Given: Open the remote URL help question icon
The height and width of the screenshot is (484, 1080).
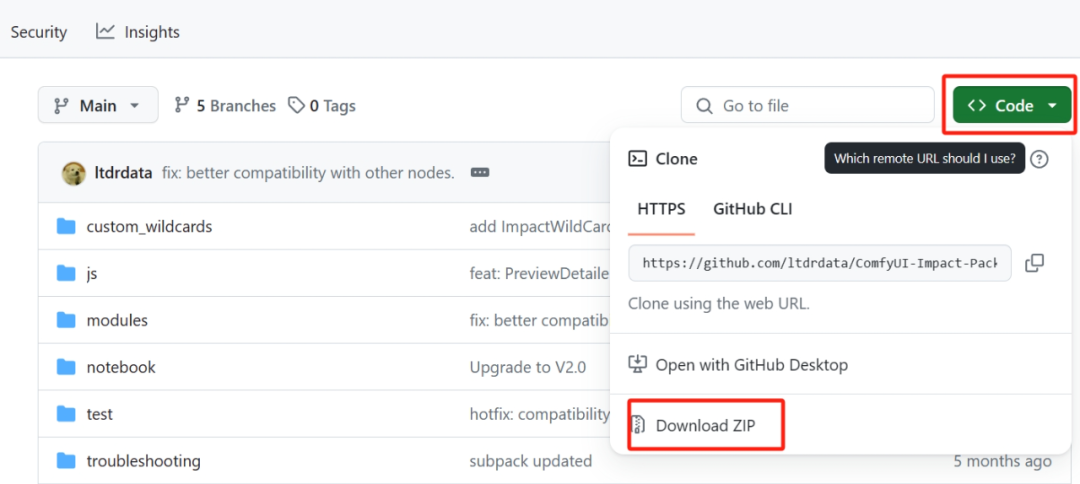Looking at the screenshot, I should [1039, 159].
